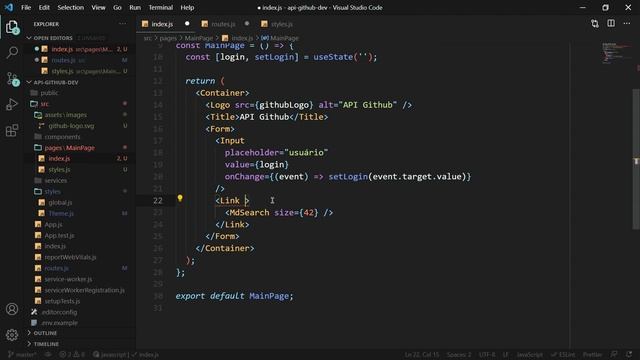Switch to the styles.js editor tab
Screen dimensions: 640x360
[x=282, y=24]
